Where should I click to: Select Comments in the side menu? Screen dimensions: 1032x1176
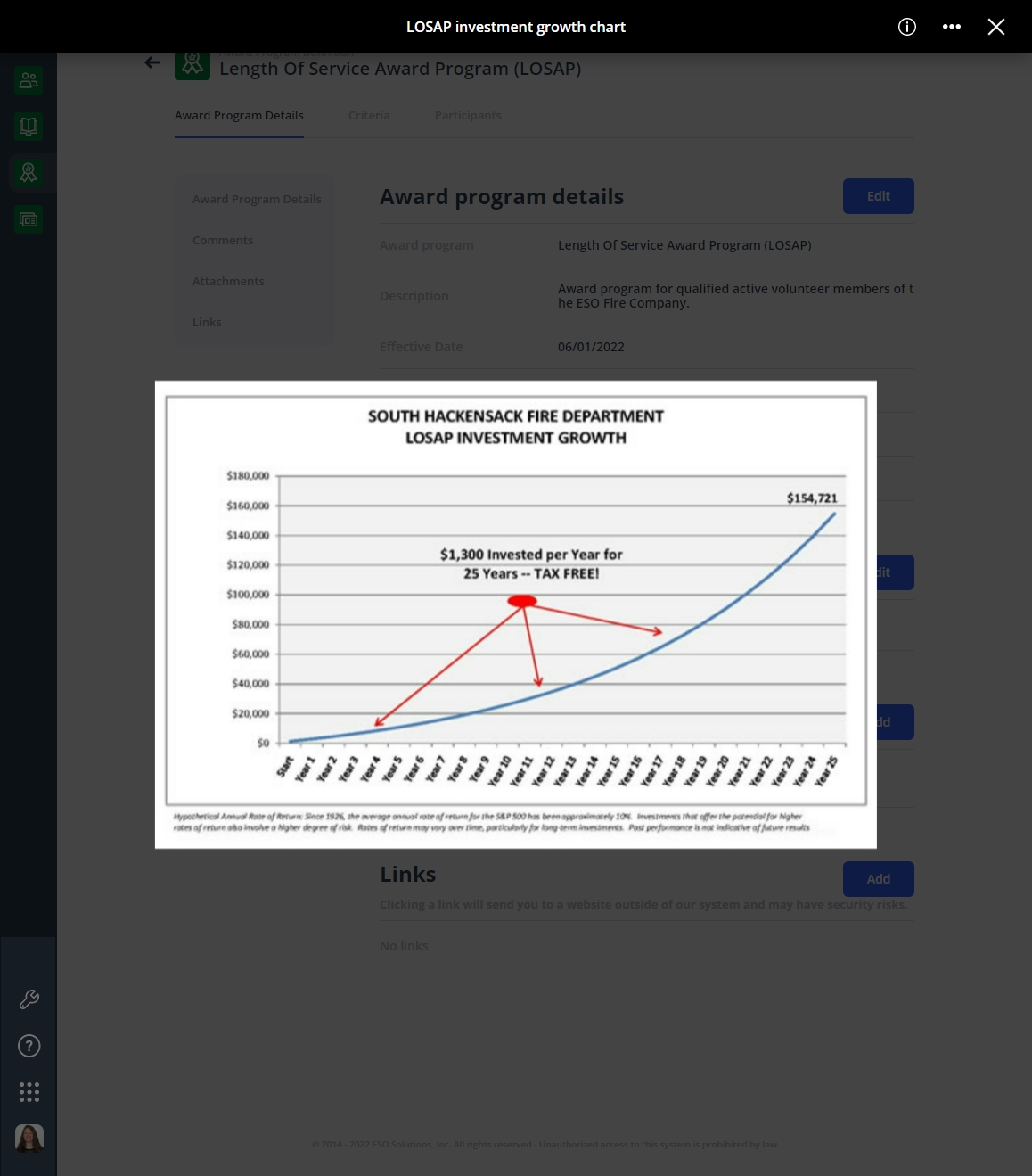[223, 241]
